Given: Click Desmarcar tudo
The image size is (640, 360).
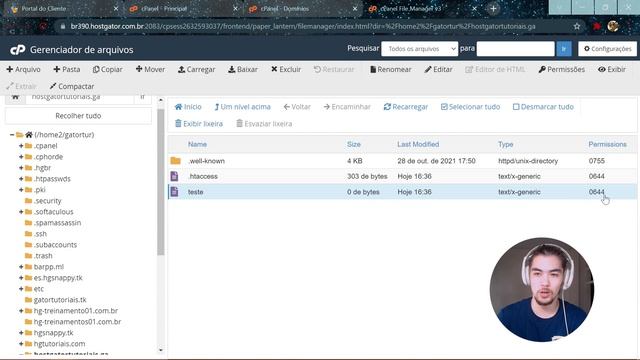Looking at the screenshot, I should [x=543, y=107].
